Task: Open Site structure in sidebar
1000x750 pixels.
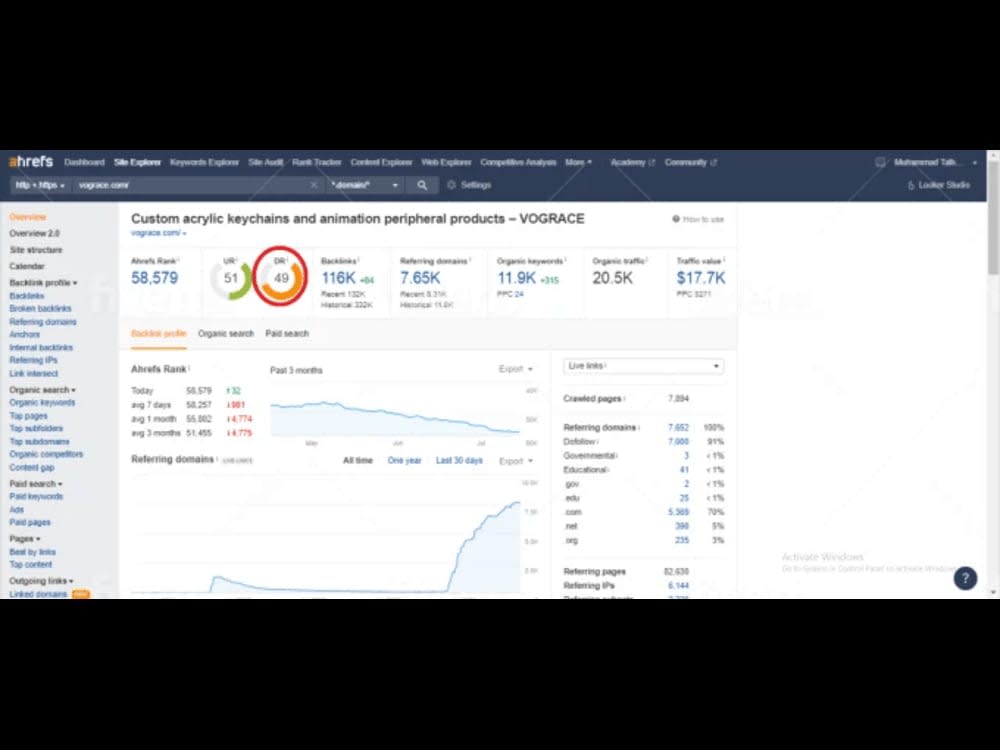Action: (36, 250)
